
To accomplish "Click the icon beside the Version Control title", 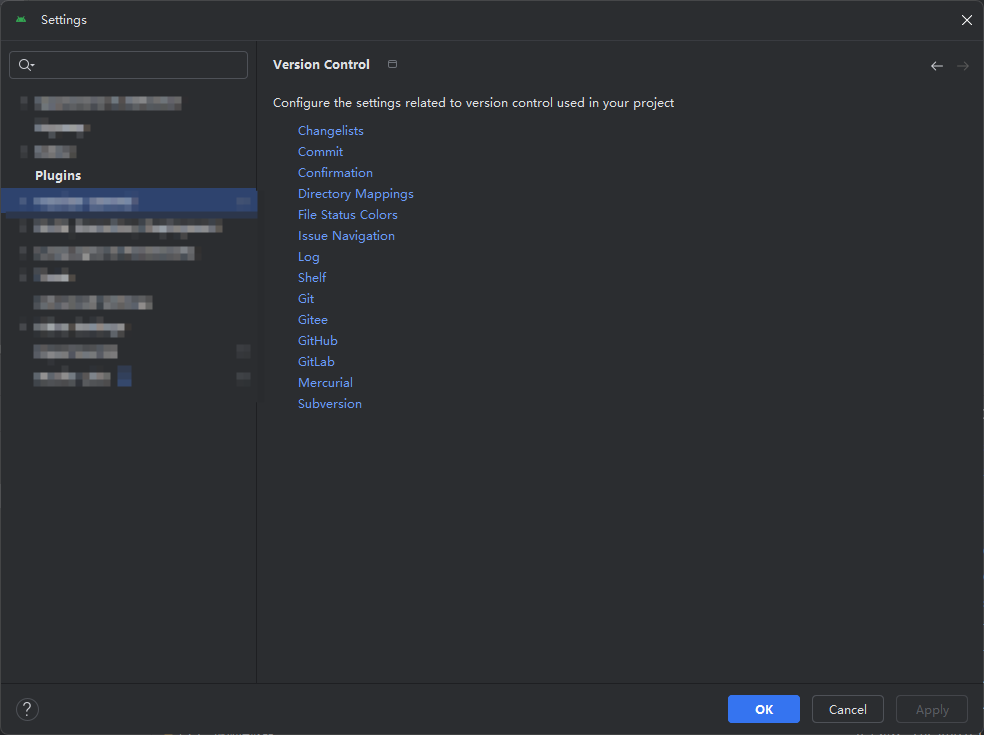I will [x=392, y=63].
